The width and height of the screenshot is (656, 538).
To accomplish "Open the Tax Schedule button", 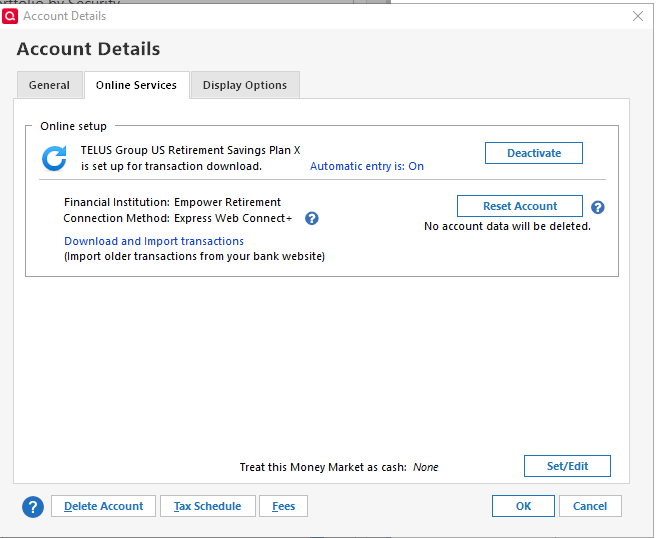I will [208, 506].
